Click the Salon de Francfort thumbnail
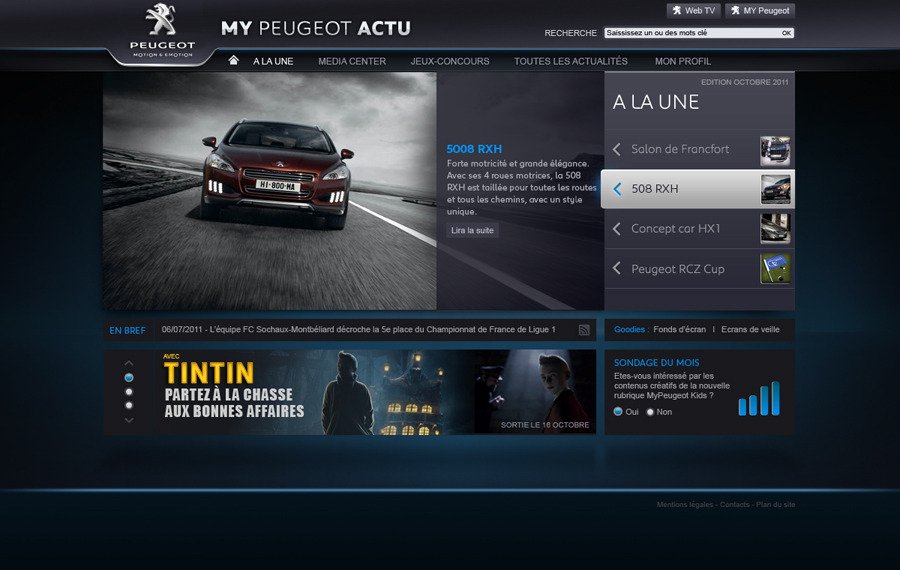The width and height of the screenshot is (900, 570). click(x=774, y=150)
